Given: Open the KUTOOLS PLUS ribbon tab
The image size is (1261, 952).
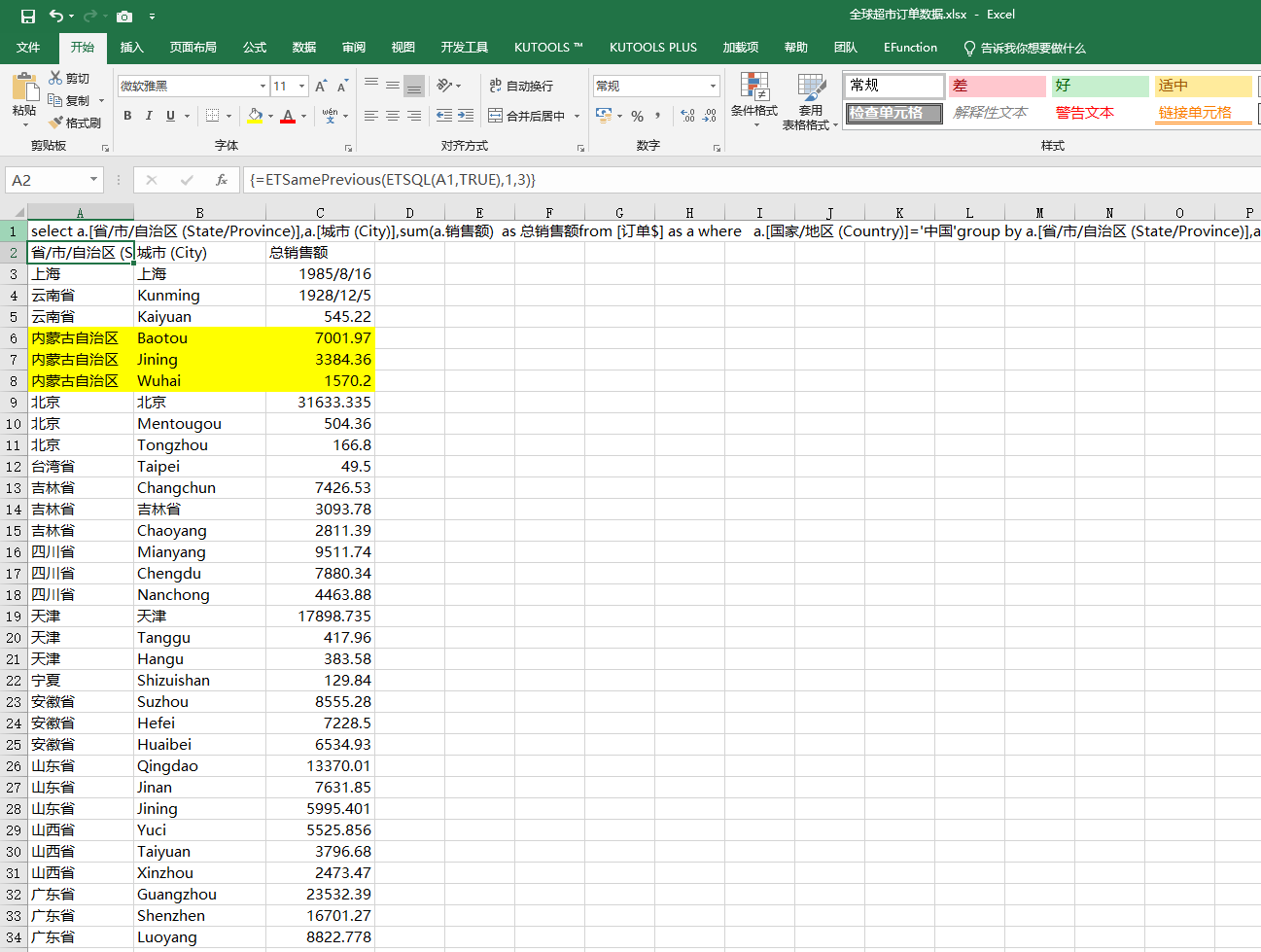Looking at the screenshot, I should point(652,48).
